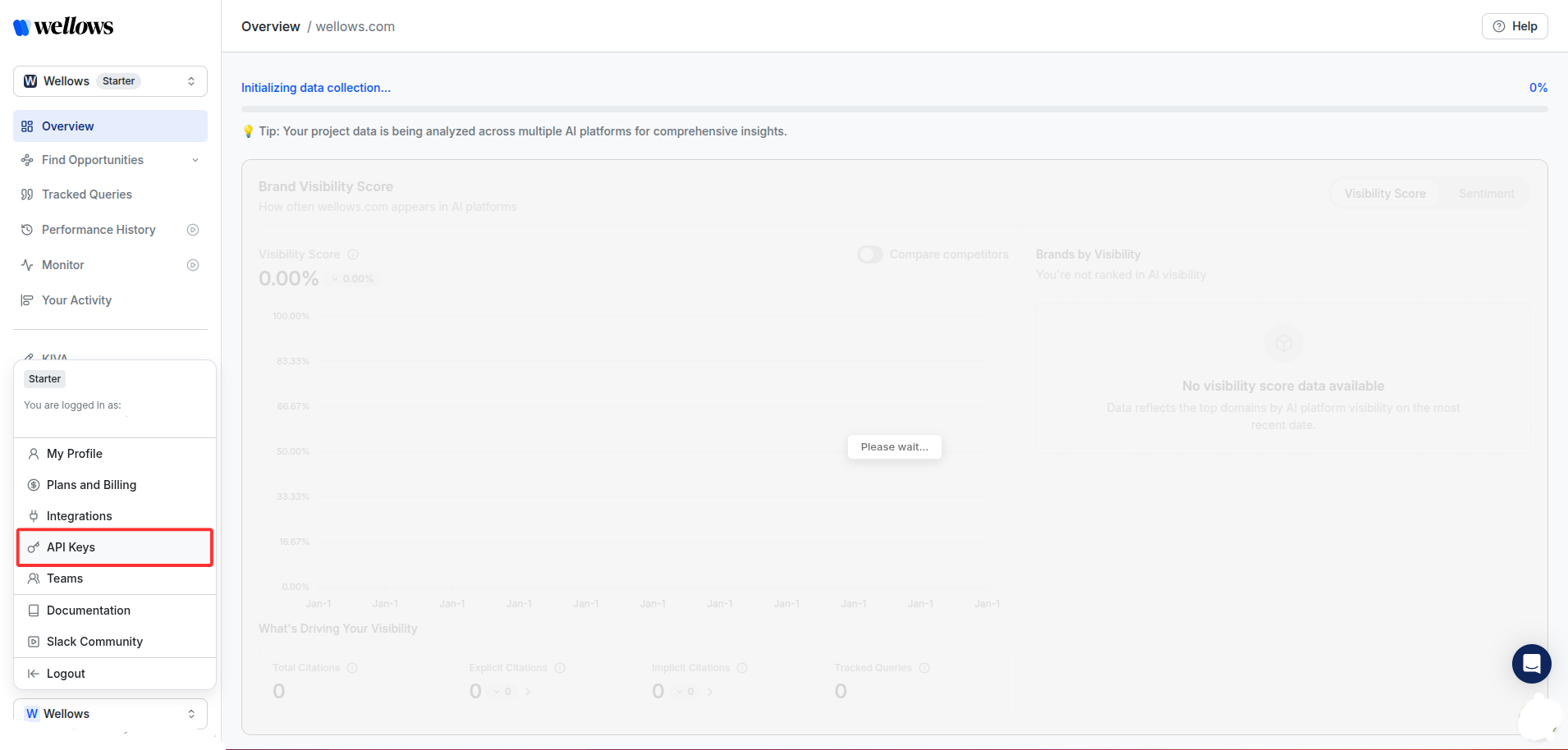Open the Overview section icon in sidebar
The height and width of the screenshot is (750, 1568).
(x=27, y=126)
